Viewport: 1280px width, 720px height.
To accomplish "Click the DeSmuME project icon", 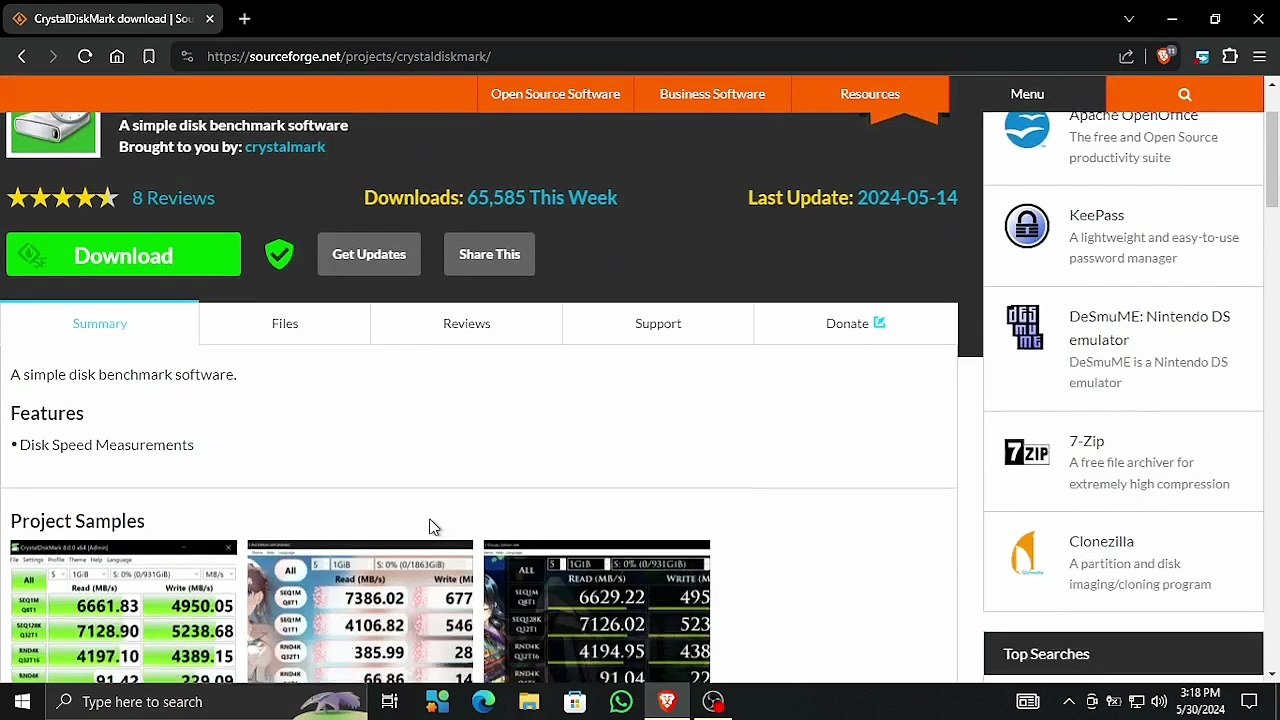I will coord(1025,327).
